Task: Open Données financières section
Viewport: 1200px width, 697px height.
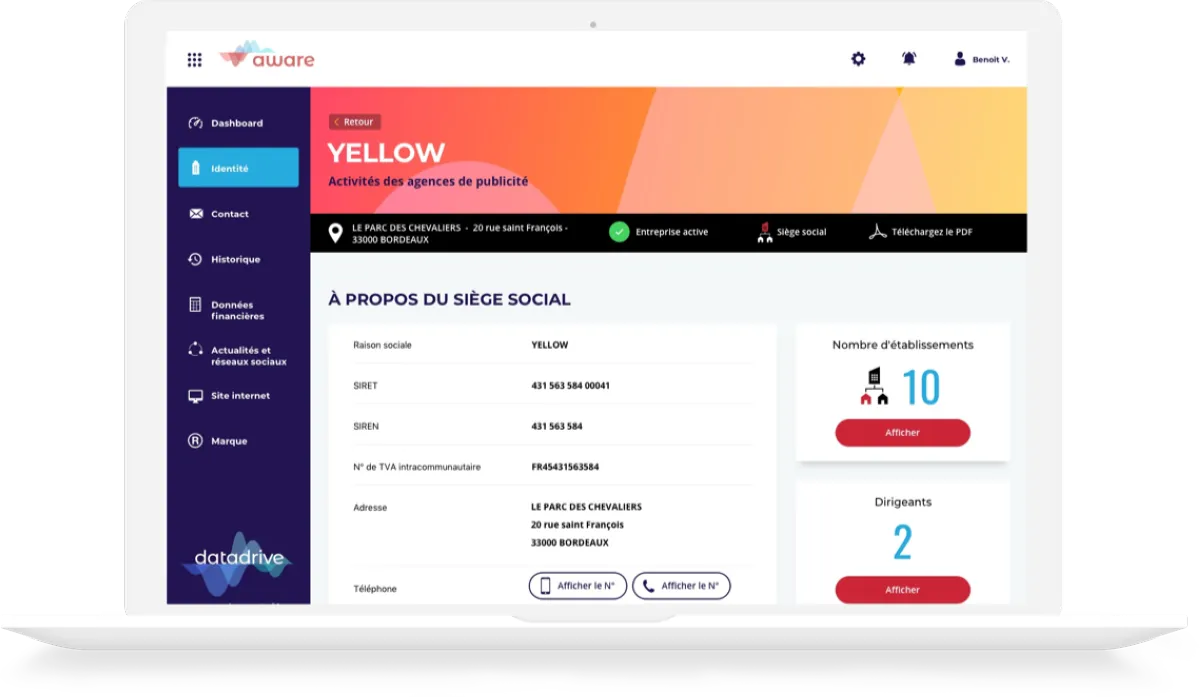Action: (x=238, y=310)
